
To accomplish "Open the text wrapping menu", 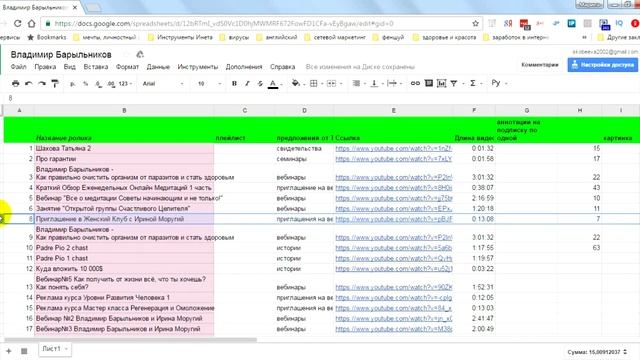I will 392,83.
